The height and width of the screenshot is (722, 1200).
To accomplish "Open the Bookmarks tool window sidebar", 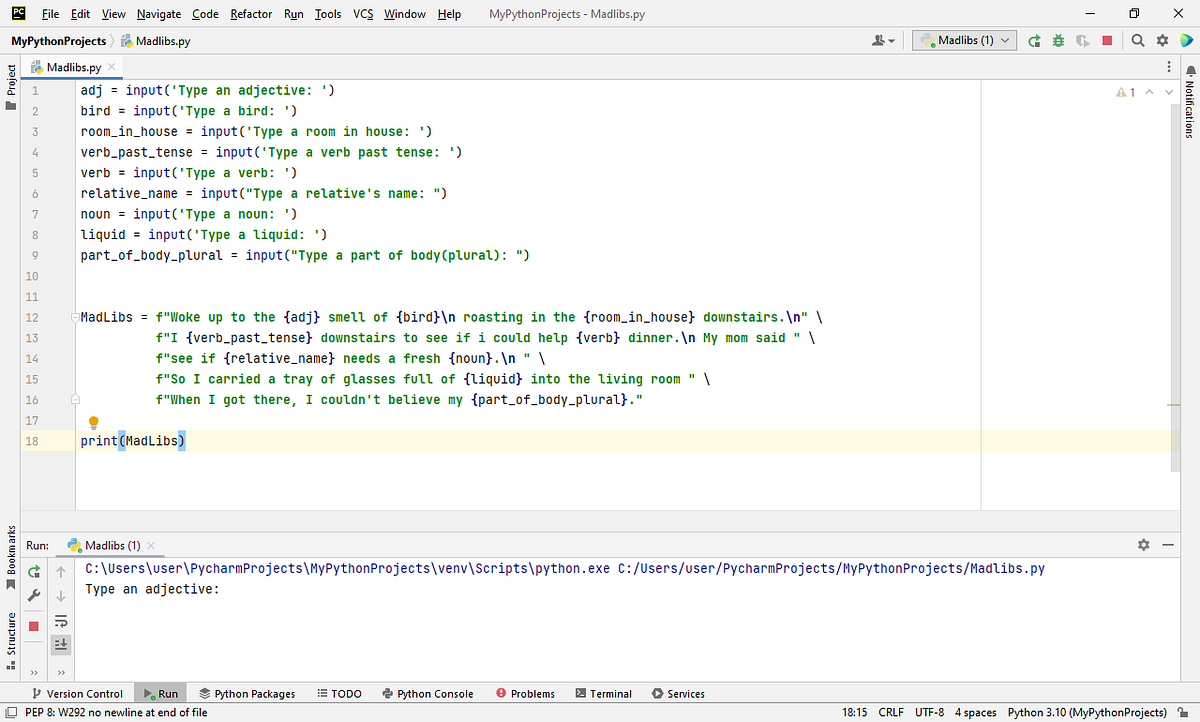I will pyautogui.click(x=11, y=559).
